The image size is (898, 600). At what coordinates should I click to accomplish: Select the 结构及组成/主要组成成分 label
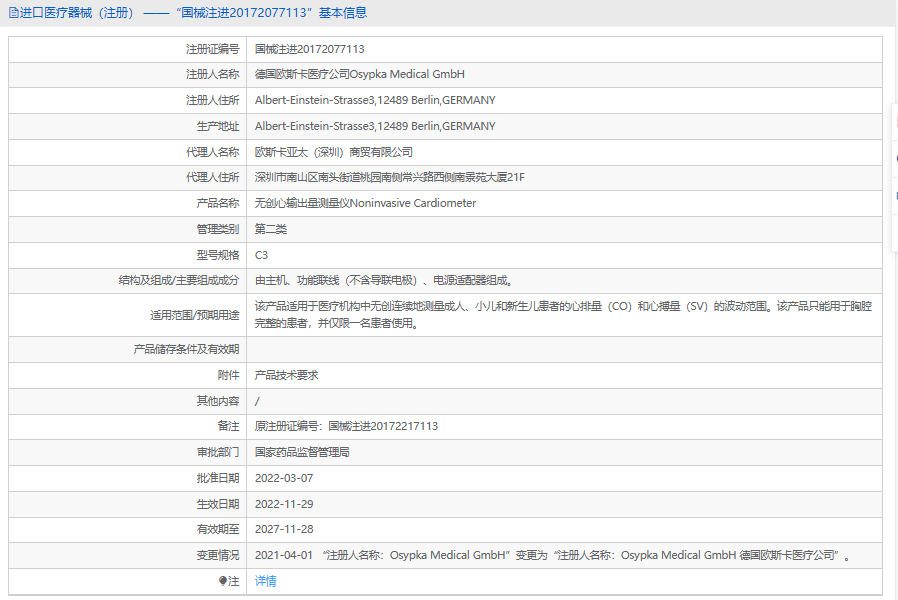(x=179, y=281)
